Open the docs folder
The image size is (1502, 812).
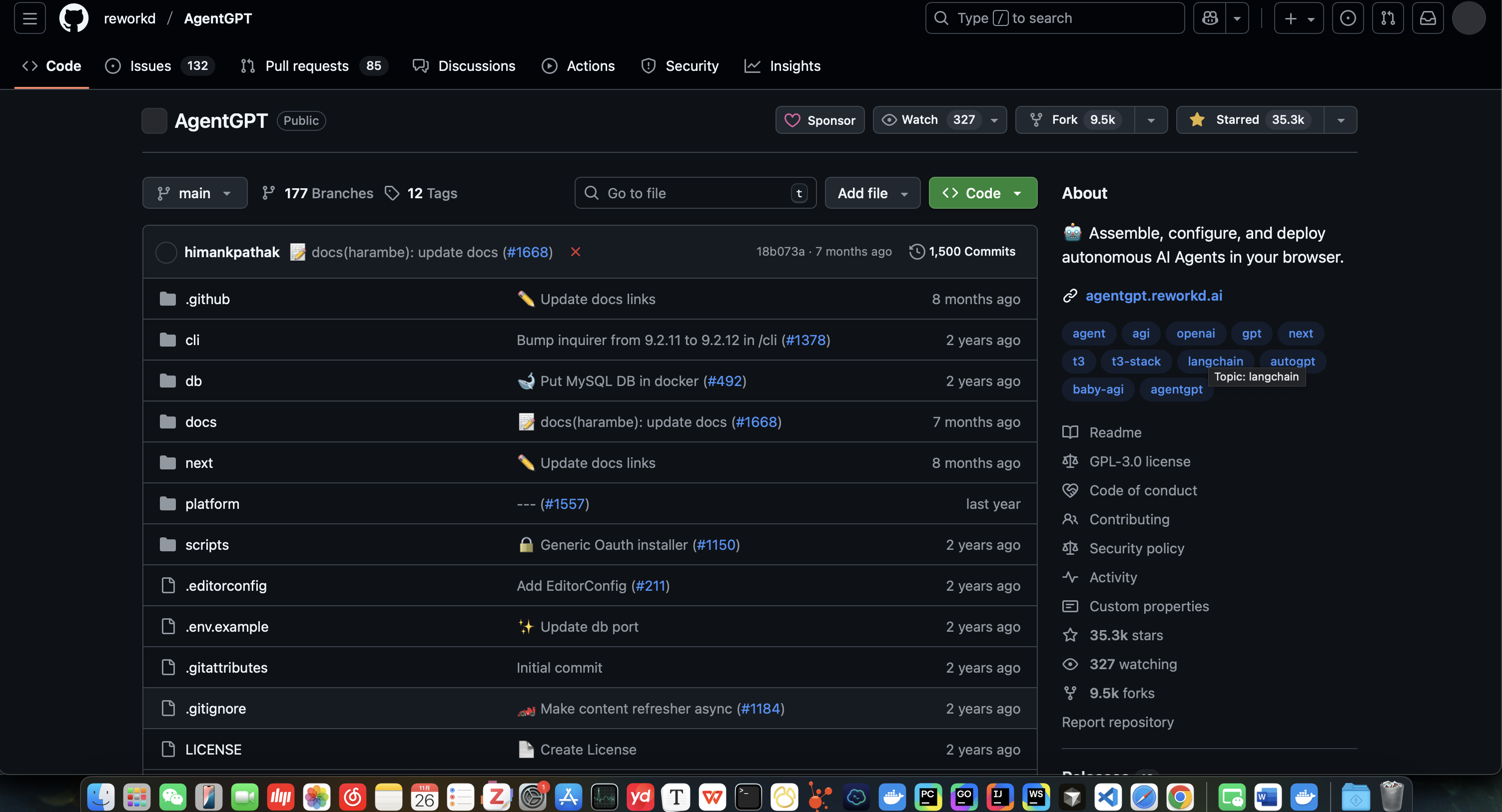[200, 421]
